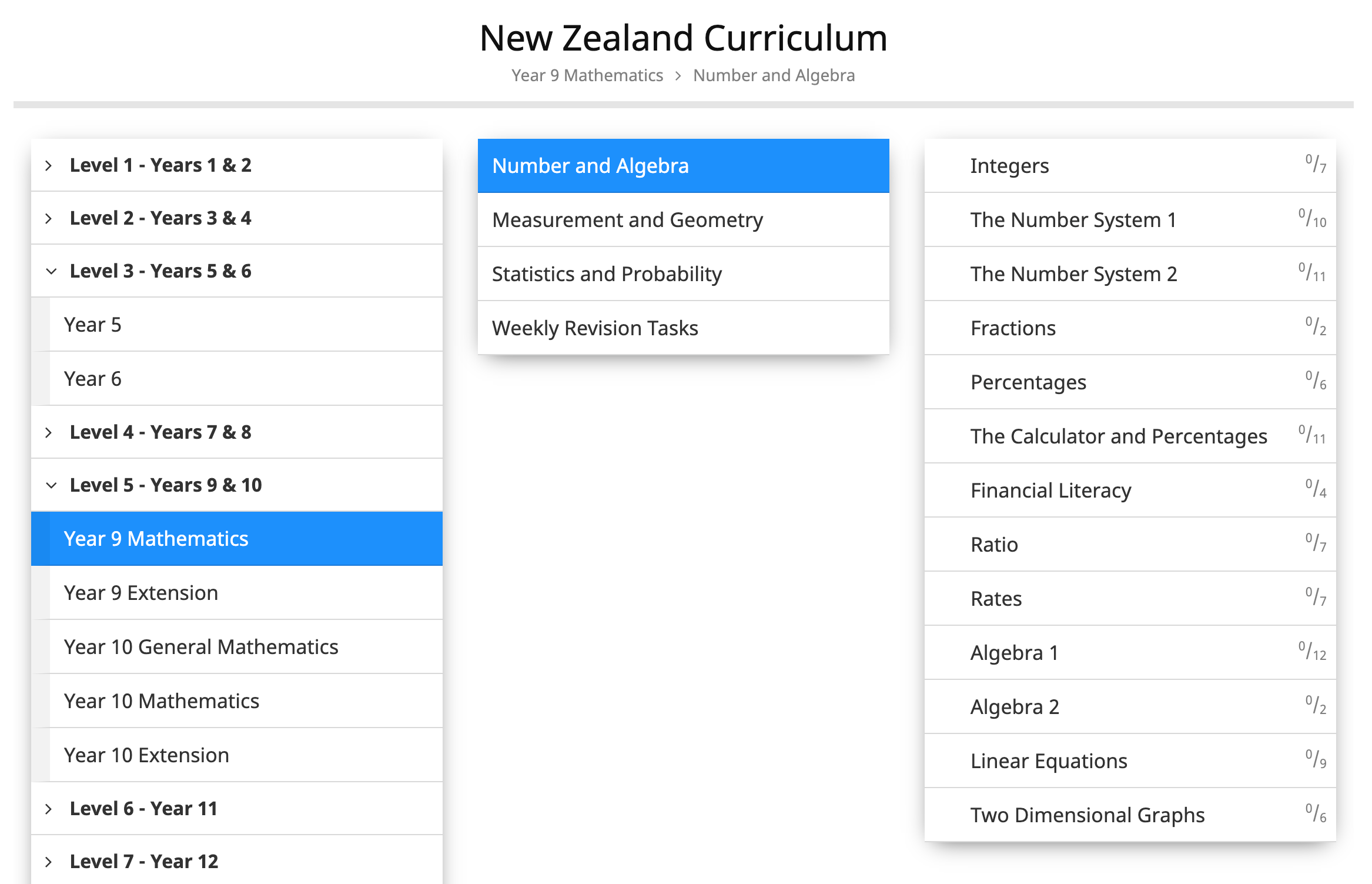Open Year 10 General Mathematics
Viewport: 1372px width, 884px height.
[201, 646]
